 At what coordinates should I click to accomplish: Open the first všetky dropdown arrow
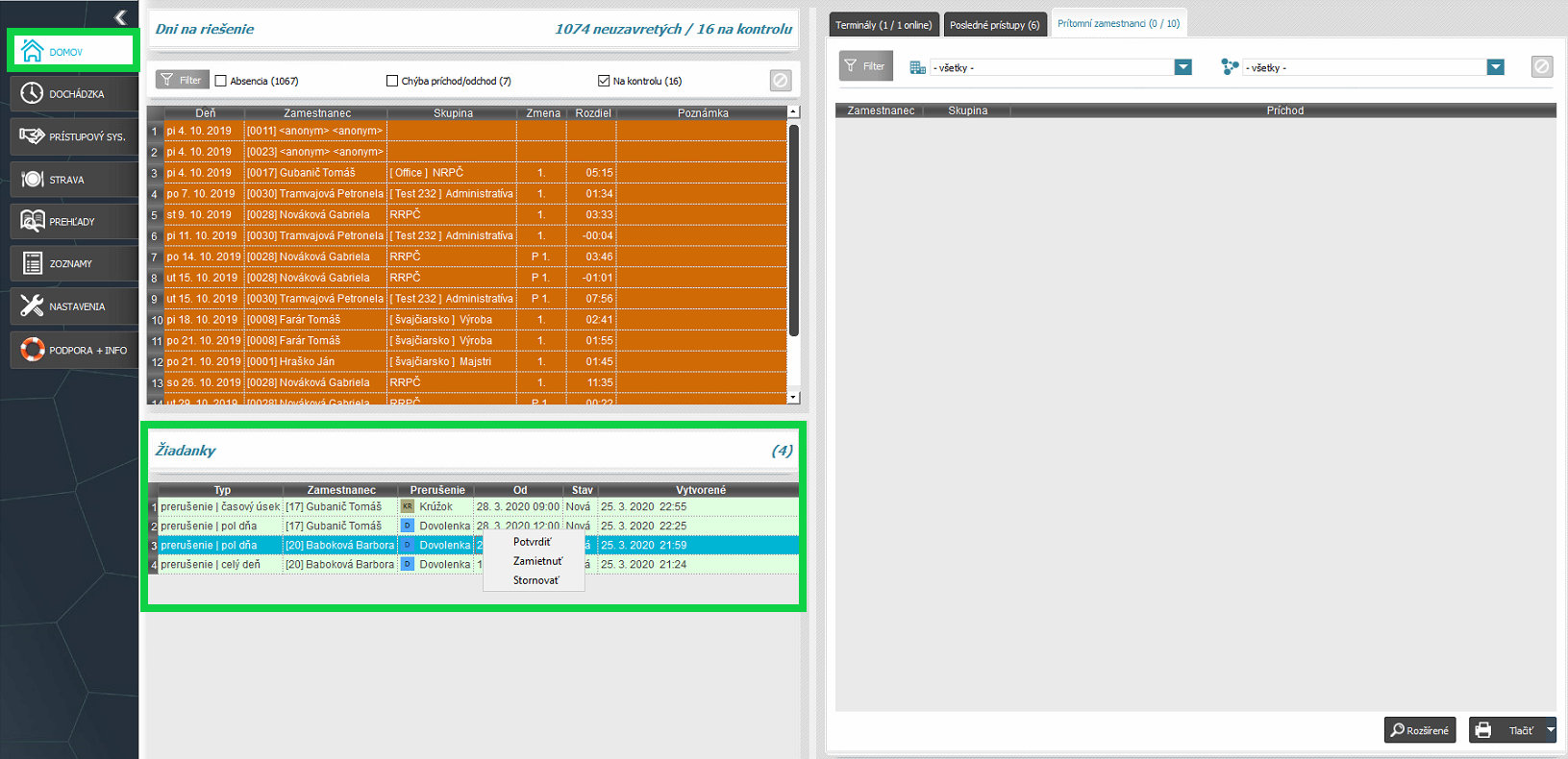click(1183, 67)
